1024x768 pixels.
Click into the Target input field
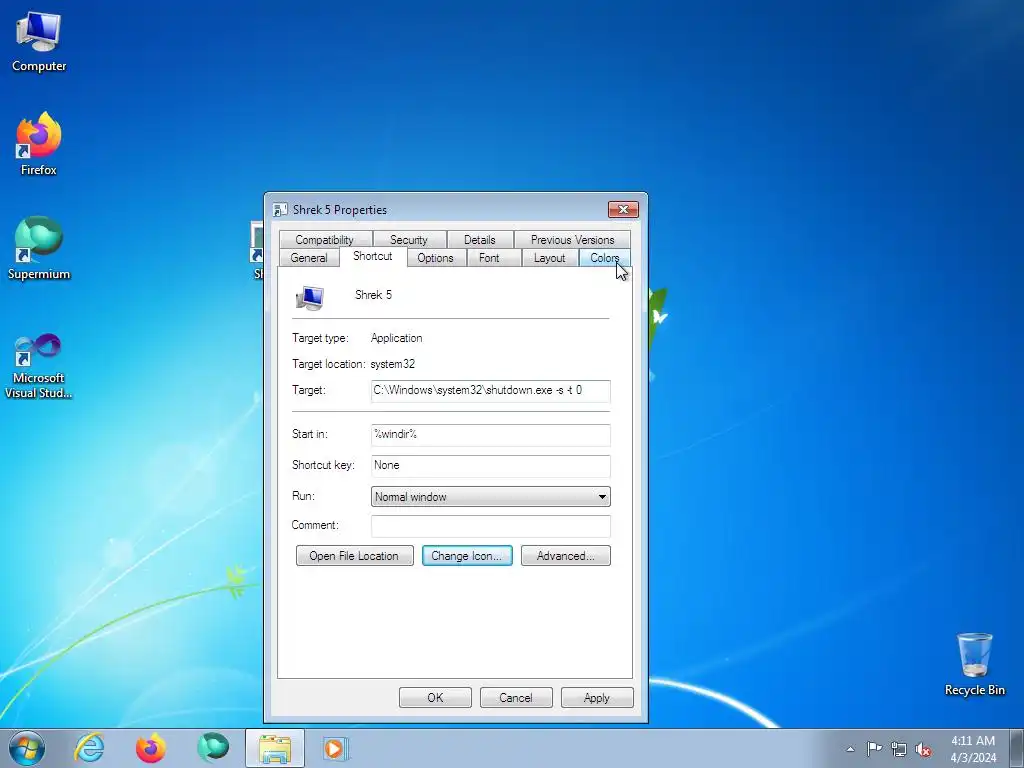[490, 391]
